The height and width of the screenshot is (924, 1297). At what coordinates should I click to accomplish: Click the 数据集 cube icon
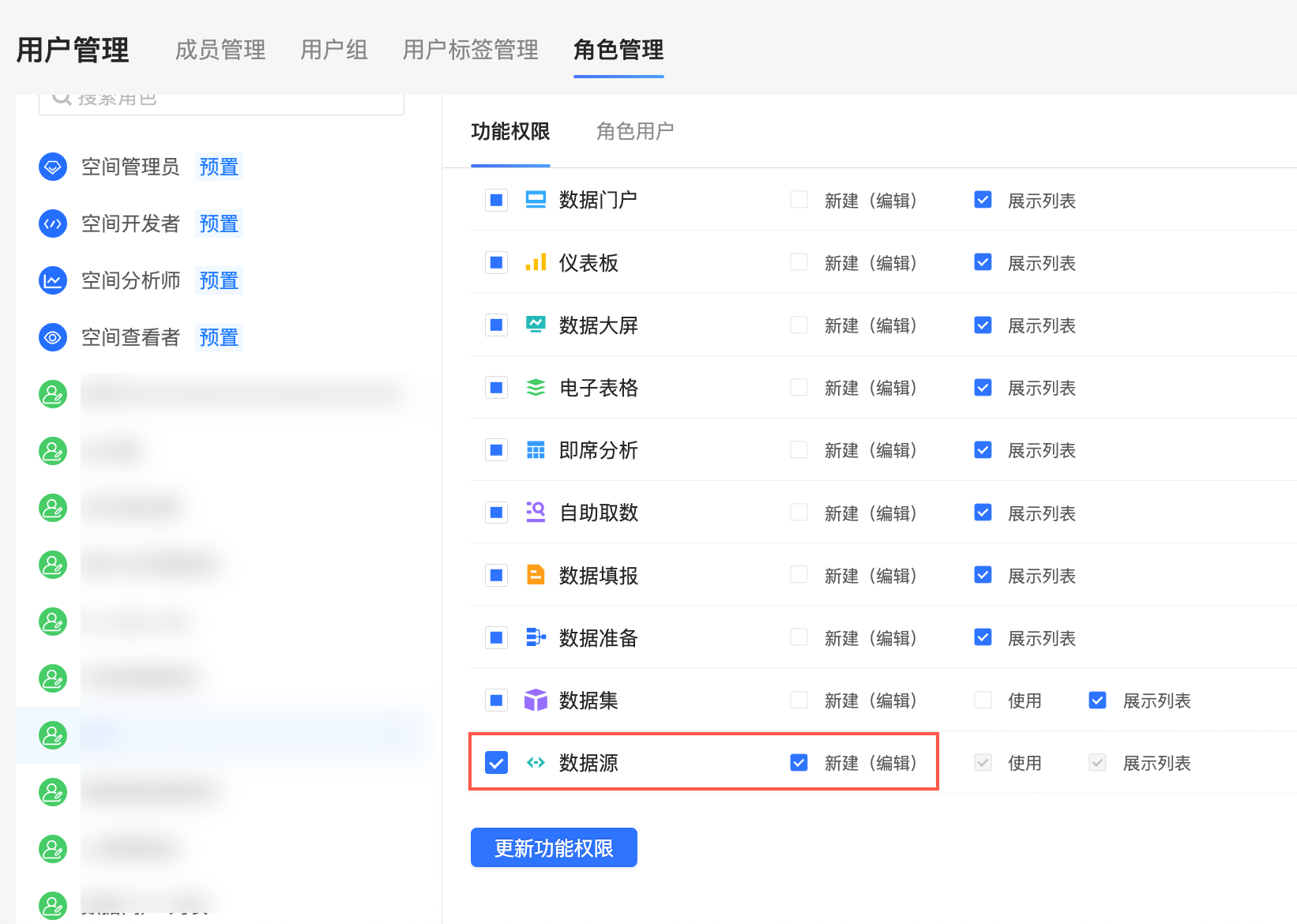point(536,700)
